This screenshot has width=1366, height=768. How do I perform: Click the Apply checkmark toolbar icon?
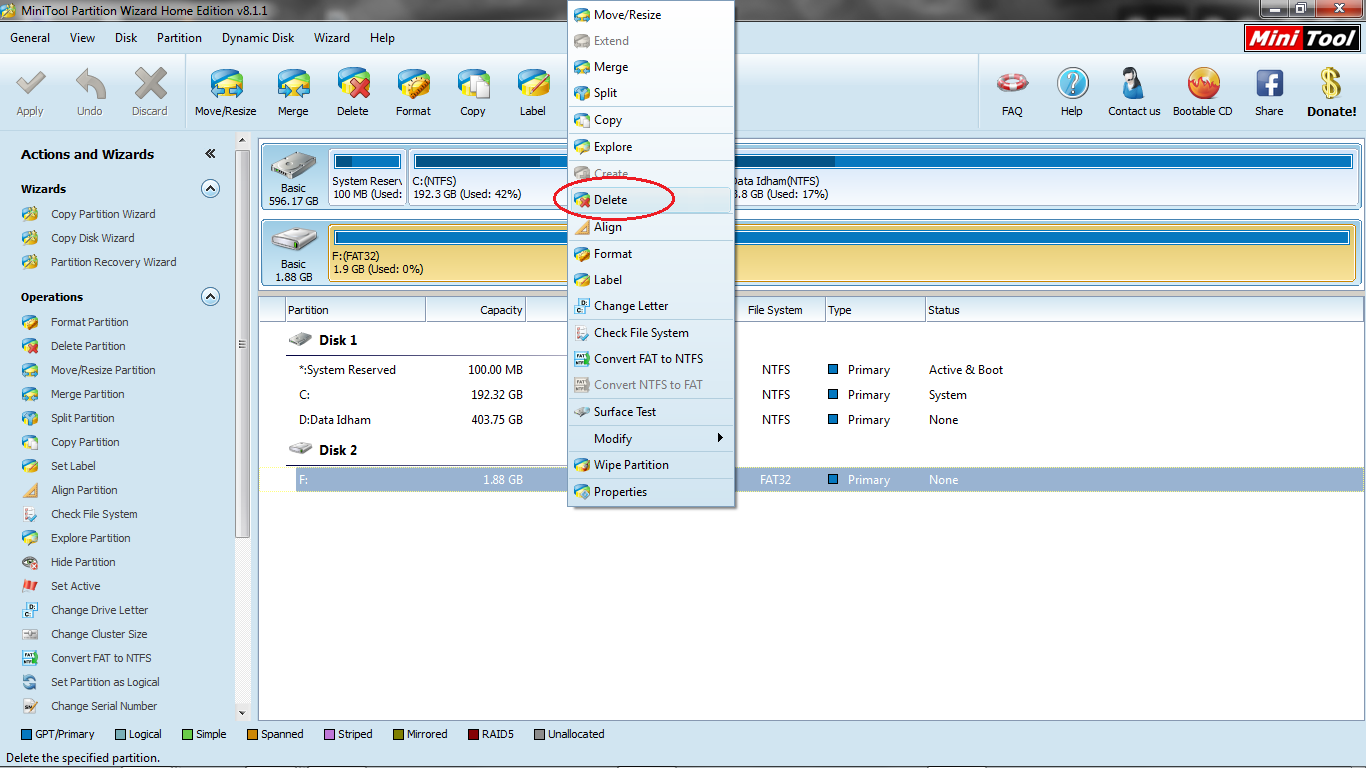pyautogui.click(x=30, y=83)
